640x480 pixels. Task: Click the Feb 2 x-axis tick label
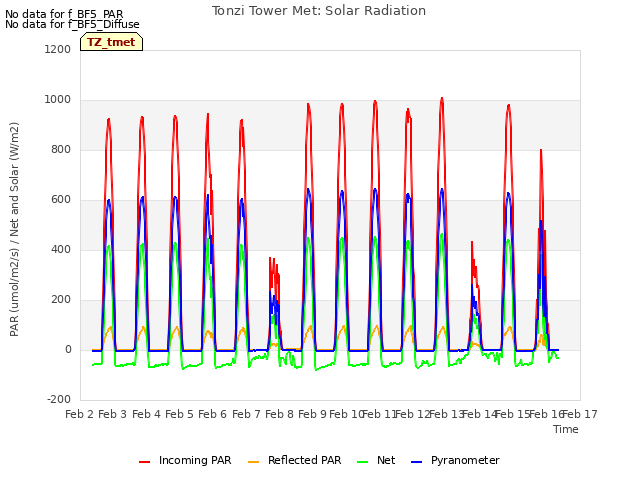point(80,414)
